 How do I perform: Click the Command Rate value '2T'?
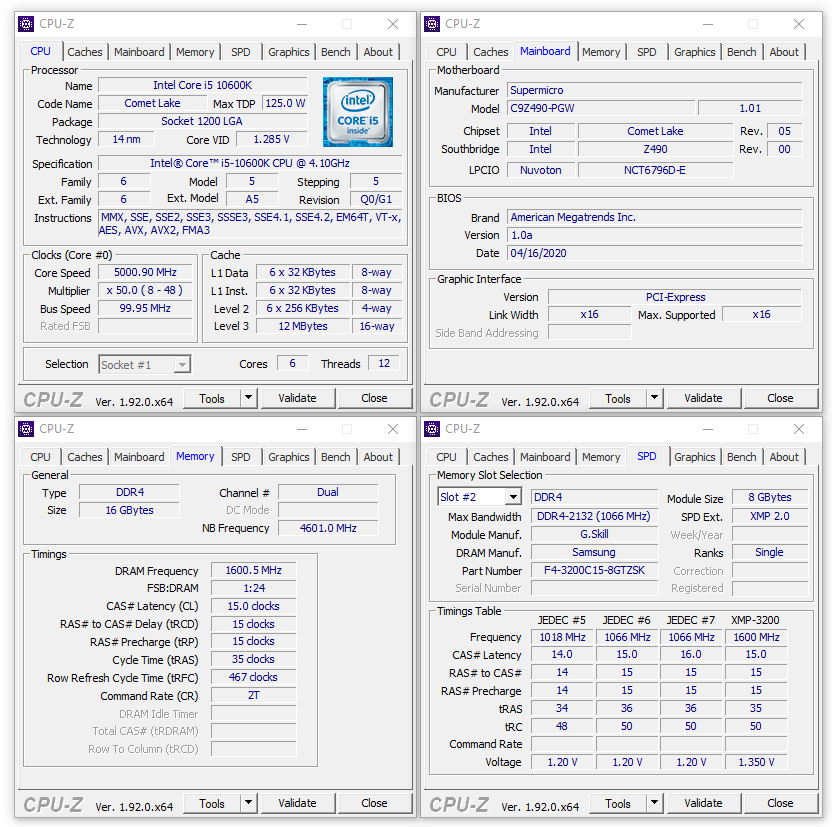(254, 695)
